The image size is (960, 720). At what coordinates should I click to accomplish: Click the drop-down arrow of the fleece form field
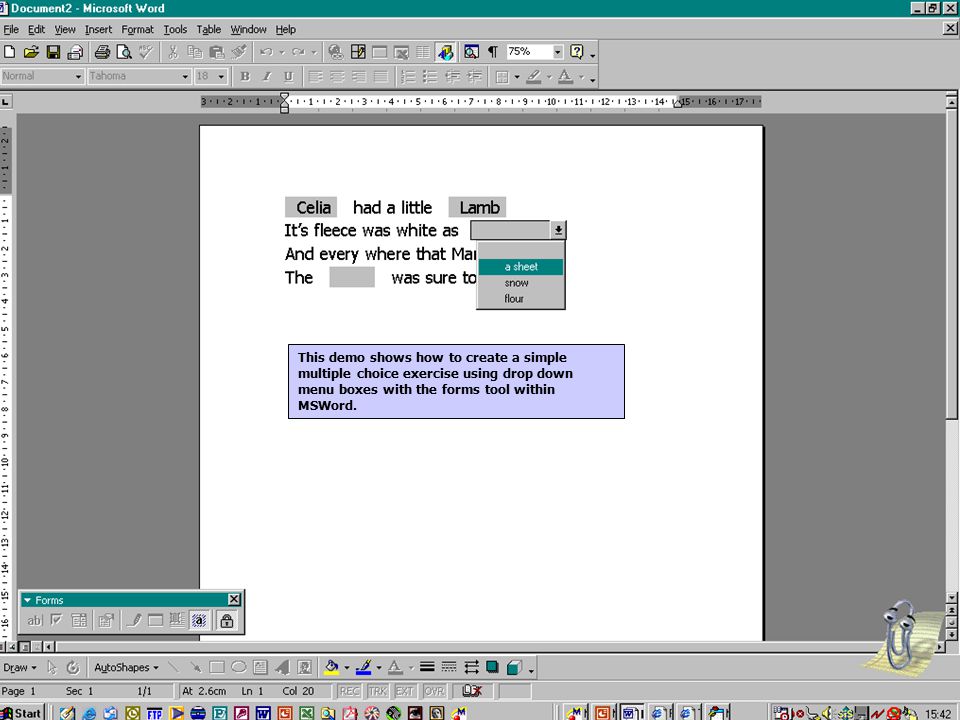coord(558,230)
